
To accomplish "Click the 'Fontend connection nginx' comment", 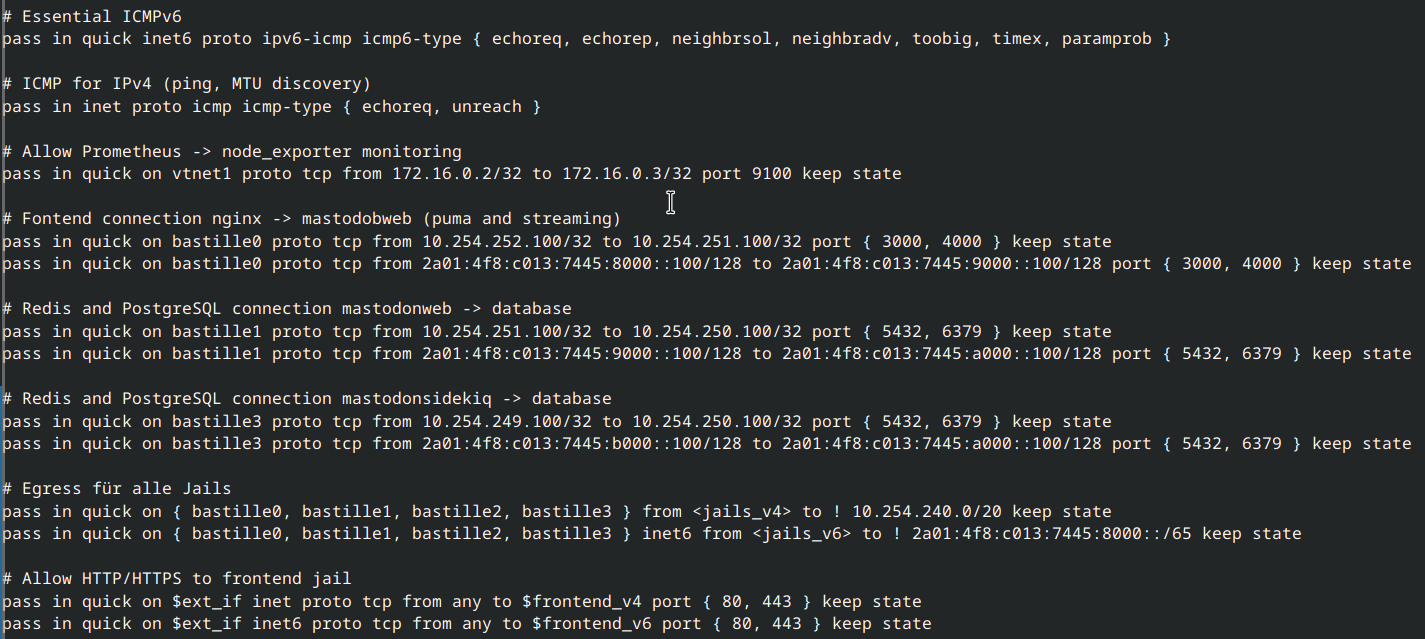I will [311, 219].
